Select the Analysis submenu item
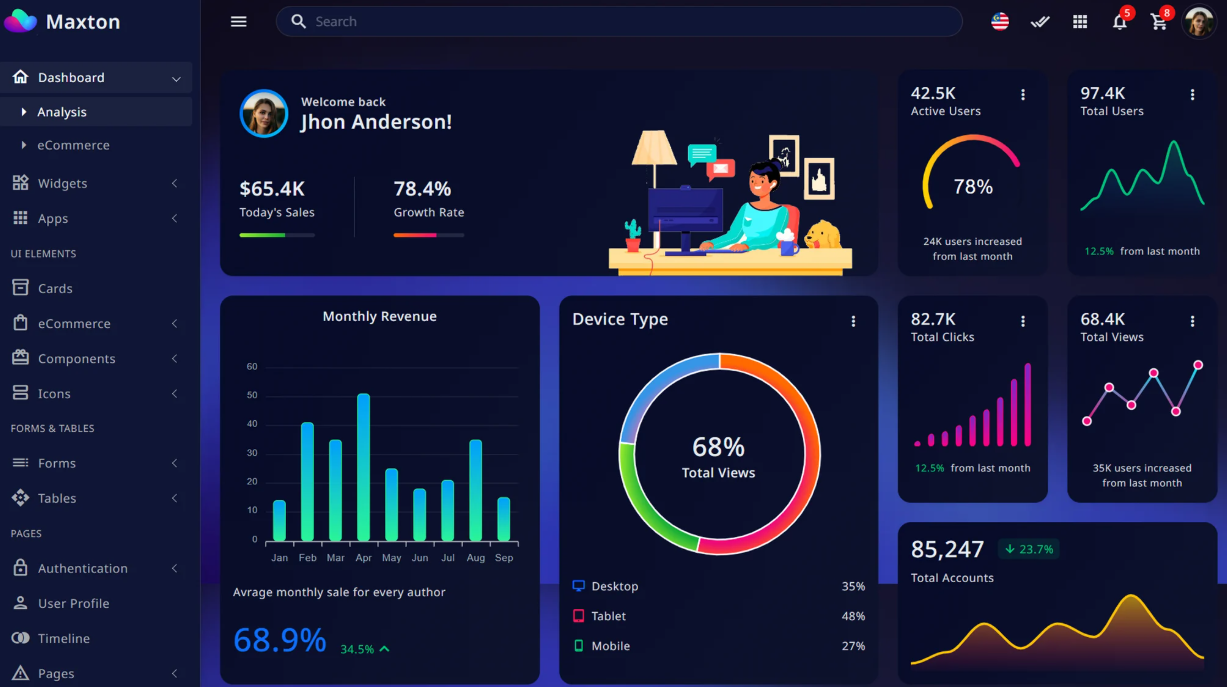Image resolution: width=1227 pixels, height=687 pixels. pos(62,112)
